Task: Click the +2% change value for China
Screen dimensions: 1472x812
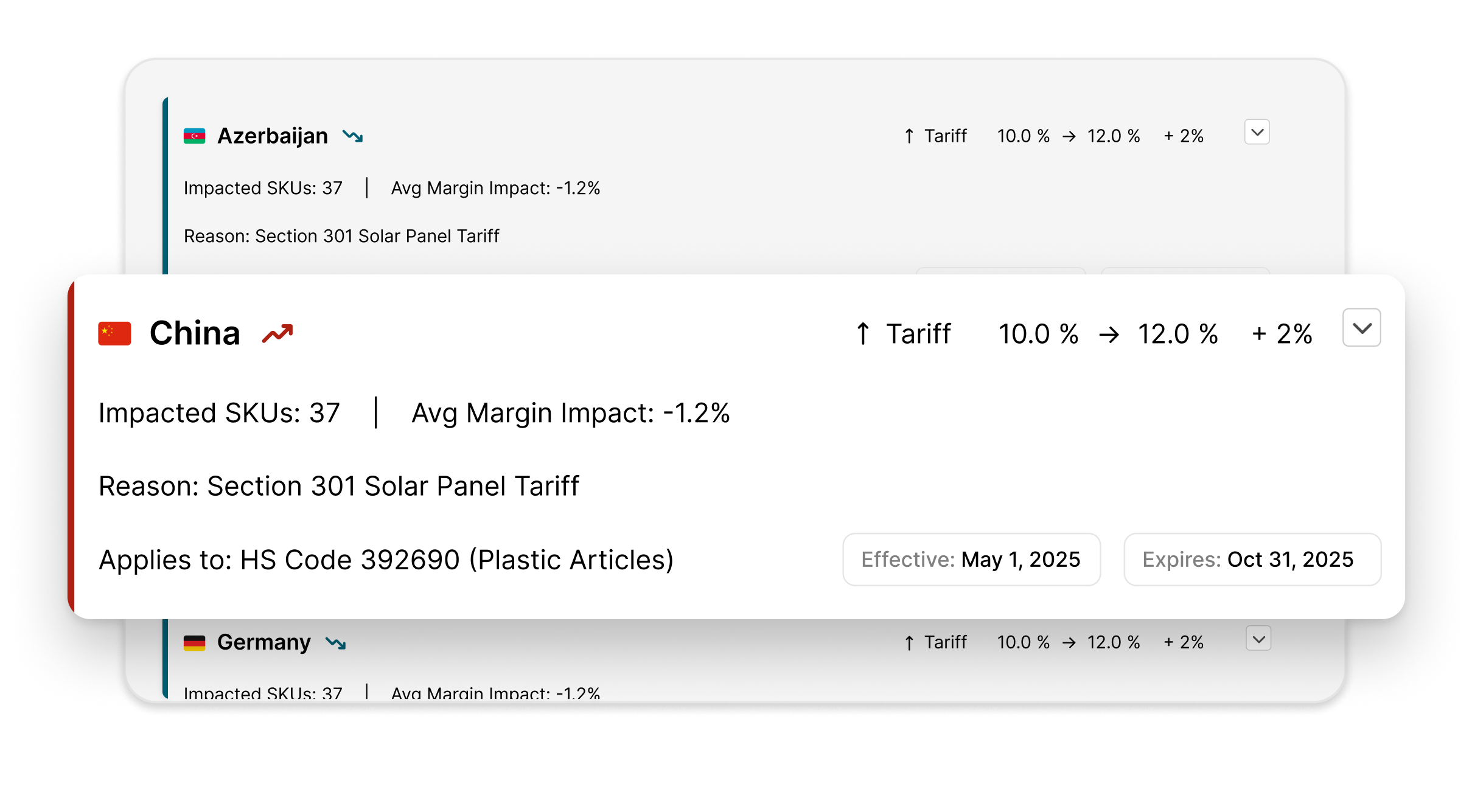Action: click(x=1282, y=334)
